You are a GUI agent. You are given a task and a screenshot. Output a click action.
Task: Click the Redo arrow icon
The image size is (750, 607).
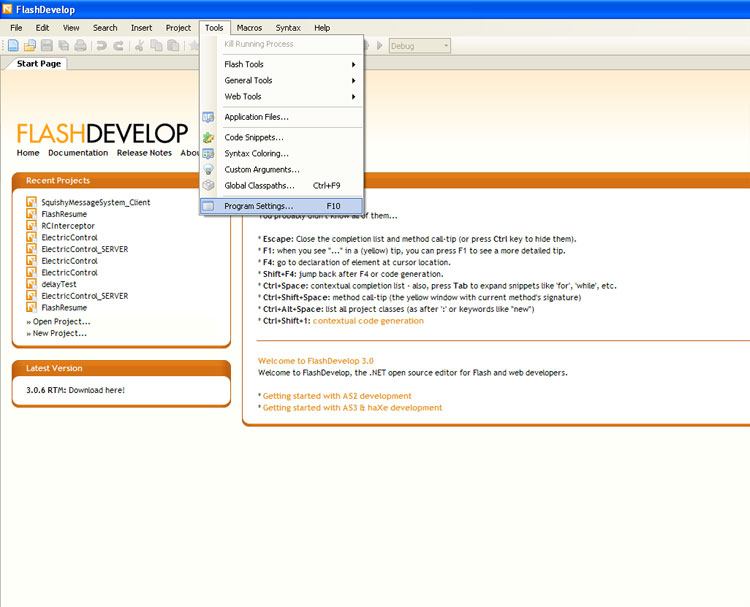pos(118,46)
